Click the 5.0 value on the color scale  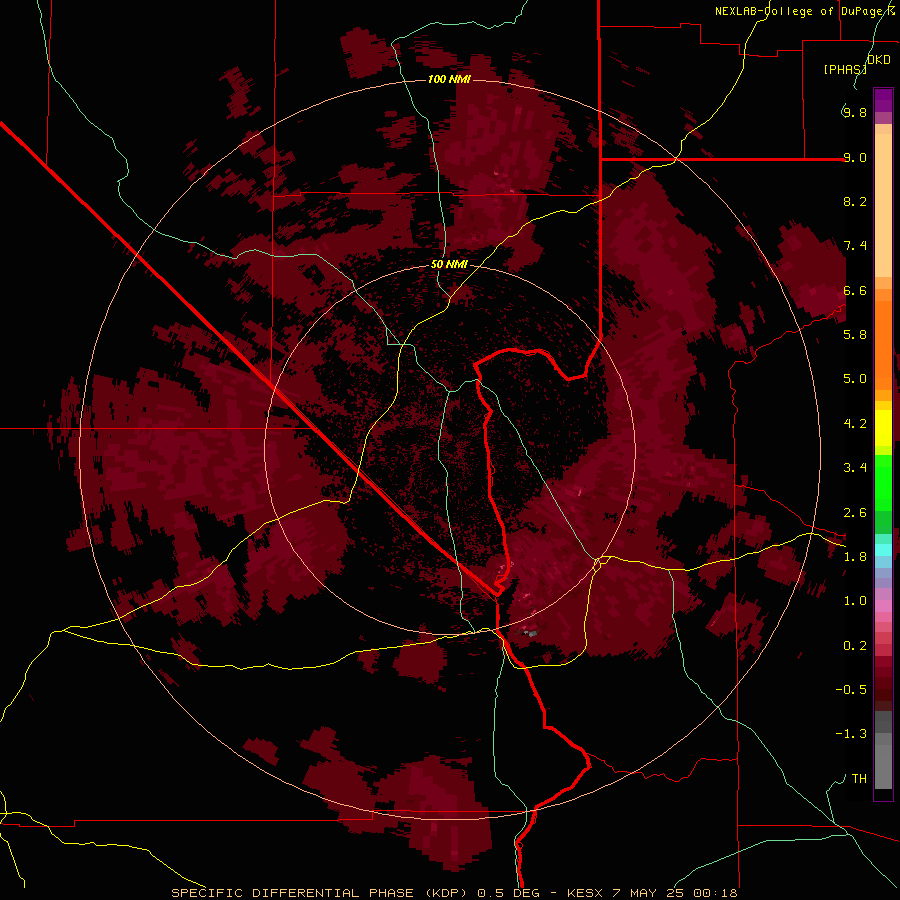855,379
